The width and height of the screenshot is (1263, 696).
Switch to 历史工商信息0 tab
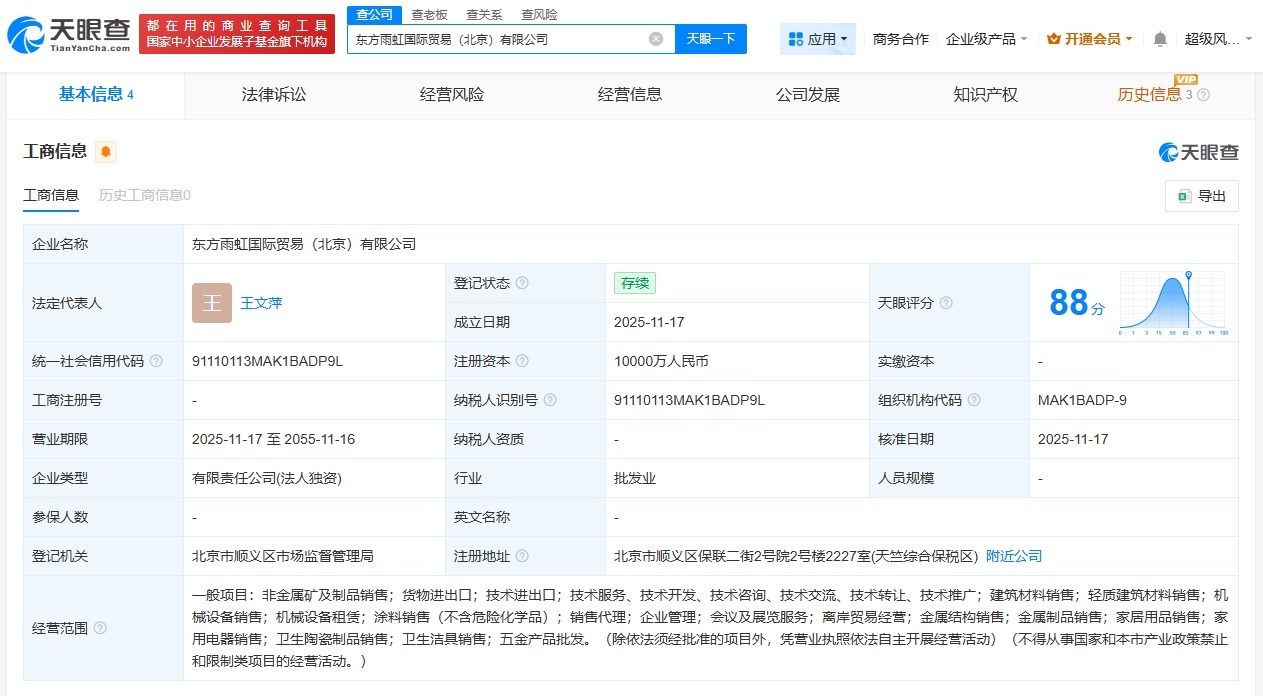[x=143, y=196]
